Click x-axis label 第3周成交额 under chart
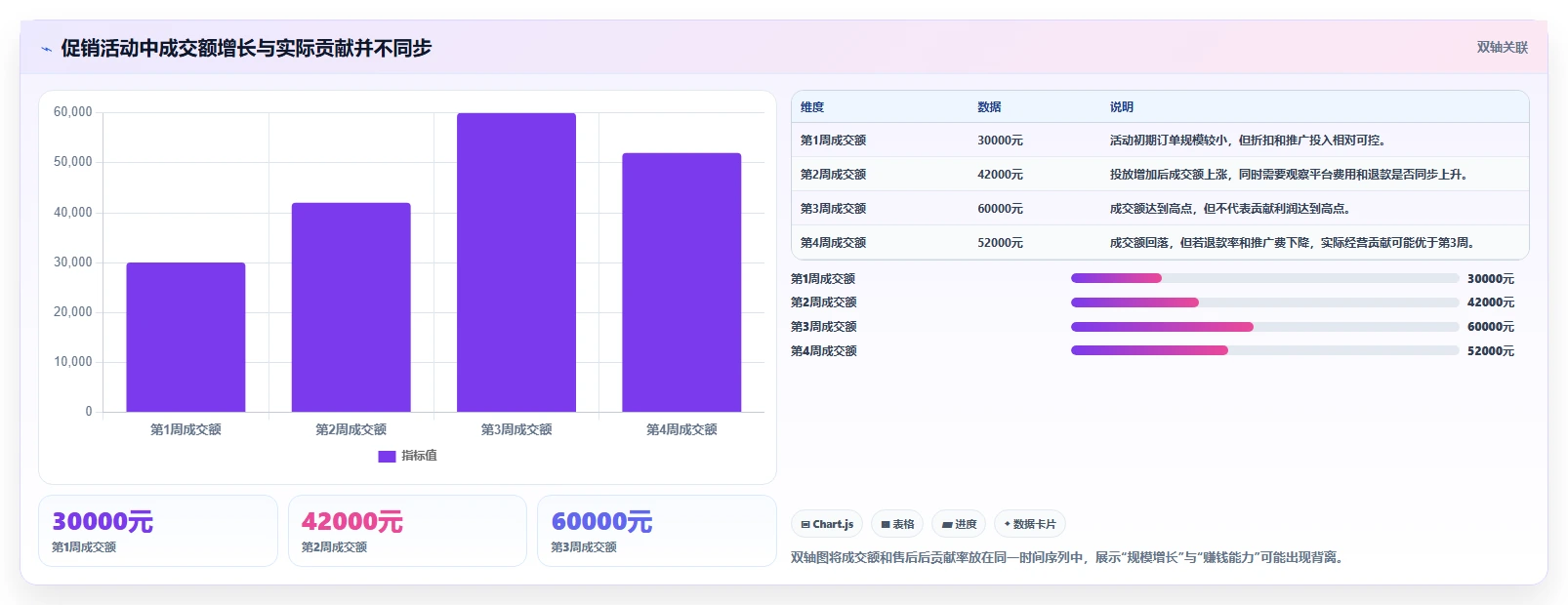 pos(516,429)
